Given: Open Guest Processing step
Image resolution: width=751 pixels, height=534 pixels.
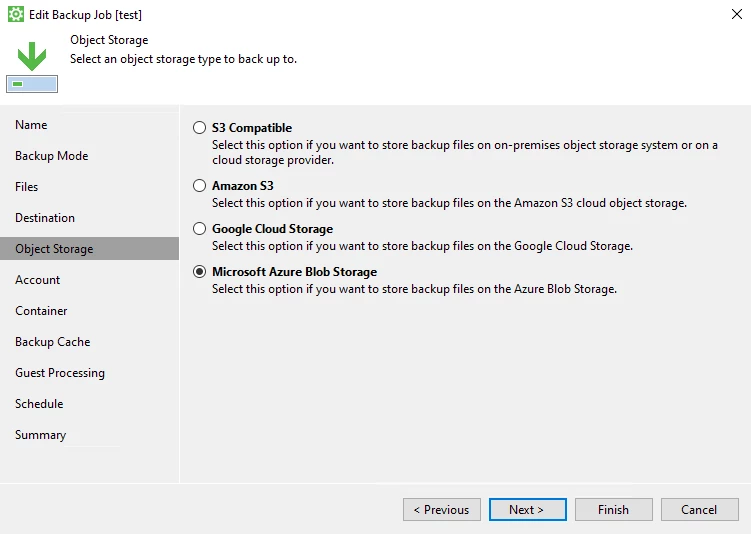Looking at the screenshot, I should pos(60,373).
